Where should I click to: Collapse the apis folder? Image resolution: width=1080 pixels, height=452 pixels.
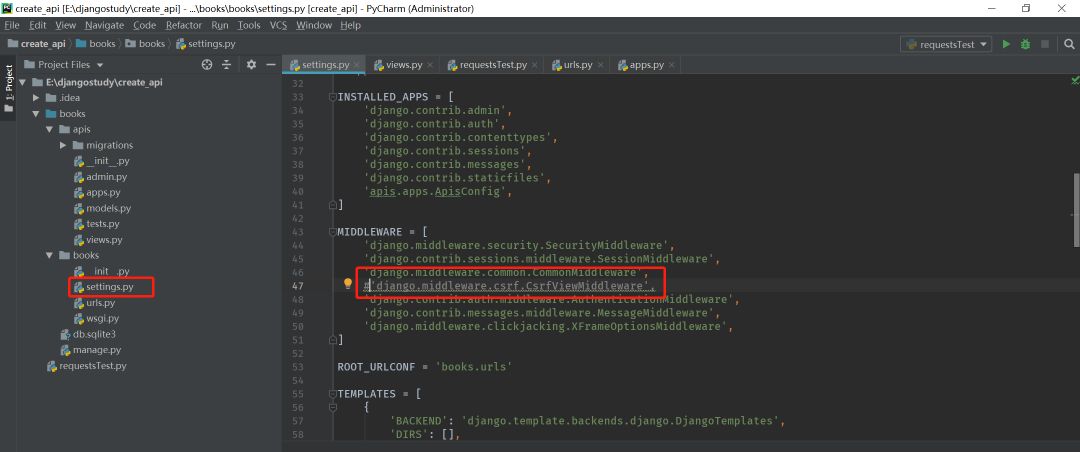pos(49,130)
